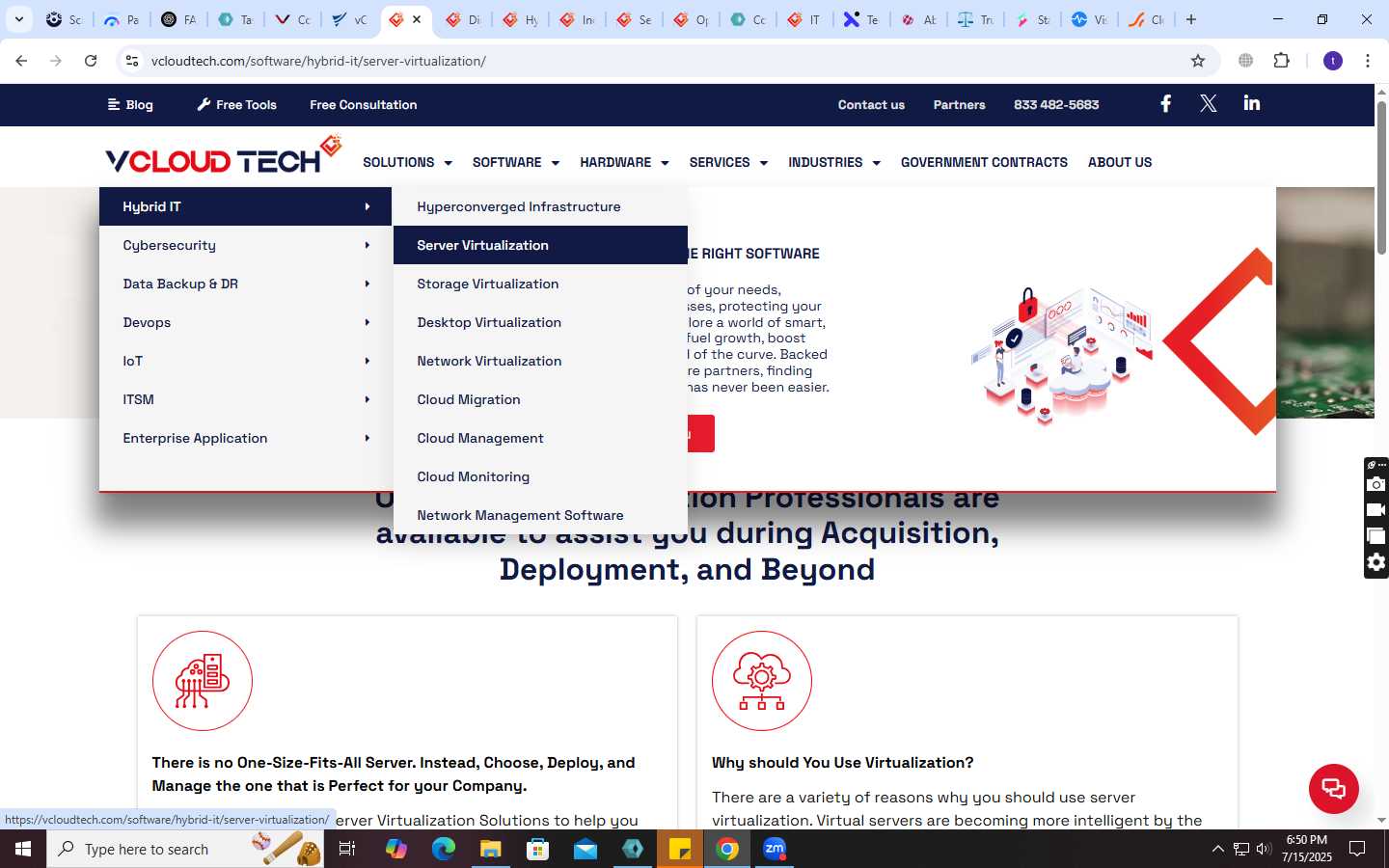Image resolution: width=1389 pixels, height=868 pixels.
Task: Open Hyperconverged Infrastructure menu item
Action: pos(540,206)
